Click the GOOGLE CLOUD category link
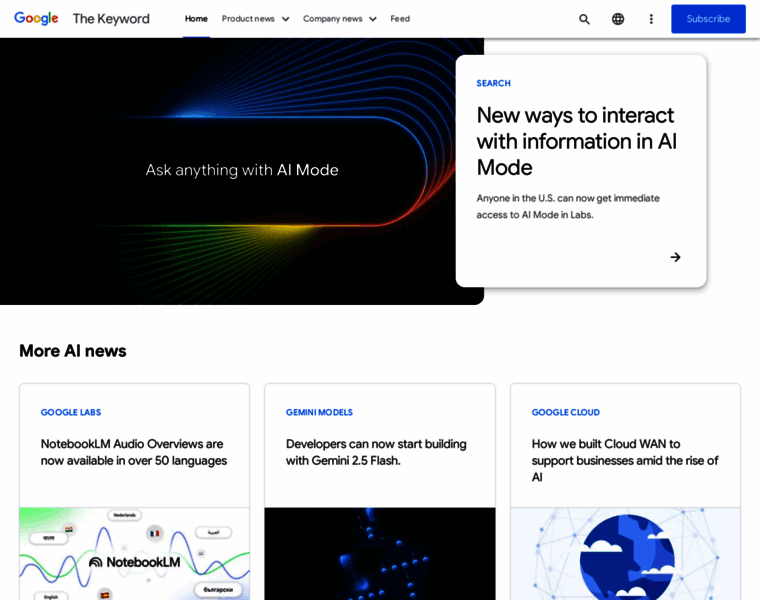The height and width of the screenshot is (600, 760). coord(566,412)
